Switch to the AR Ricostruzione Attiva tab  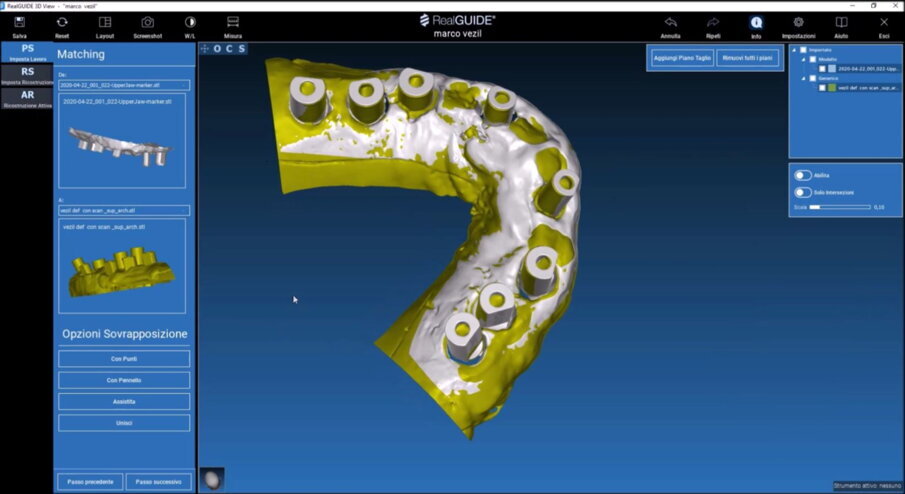pyautogui.click(x=27, y=99)
